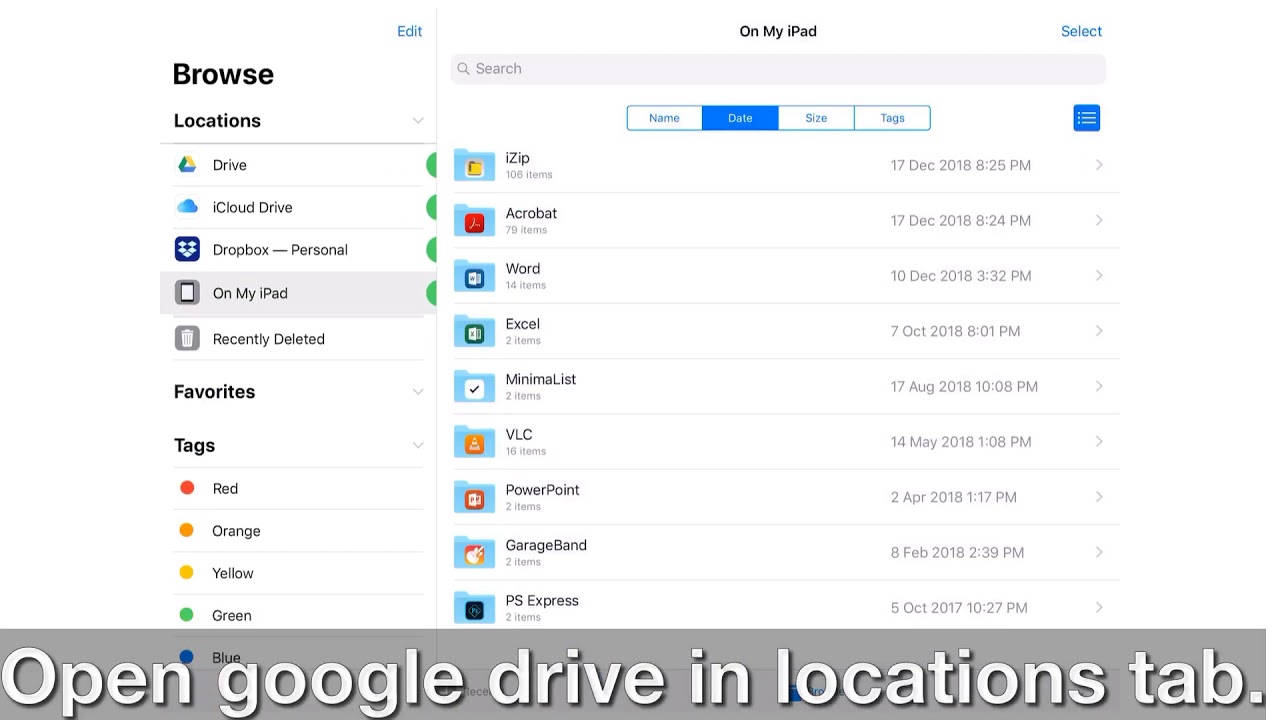Open the Excel folder icon
This screenshot has width=1280, height=720.
[x=474, y=331]
